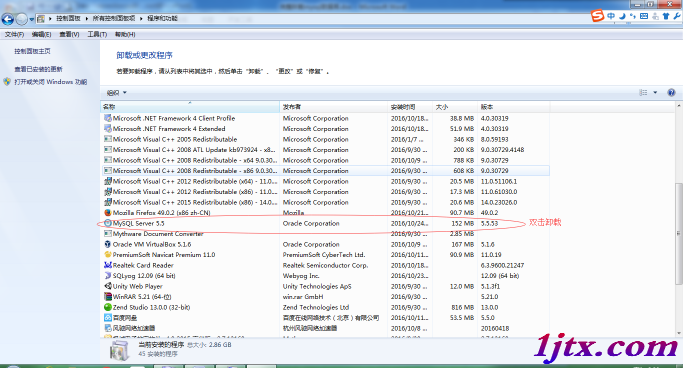This screenshot has width=683, height=368.
Task: Click Visual C++ 2012 Redistributable (x64) icon
Action: click(x=108, y=181)
